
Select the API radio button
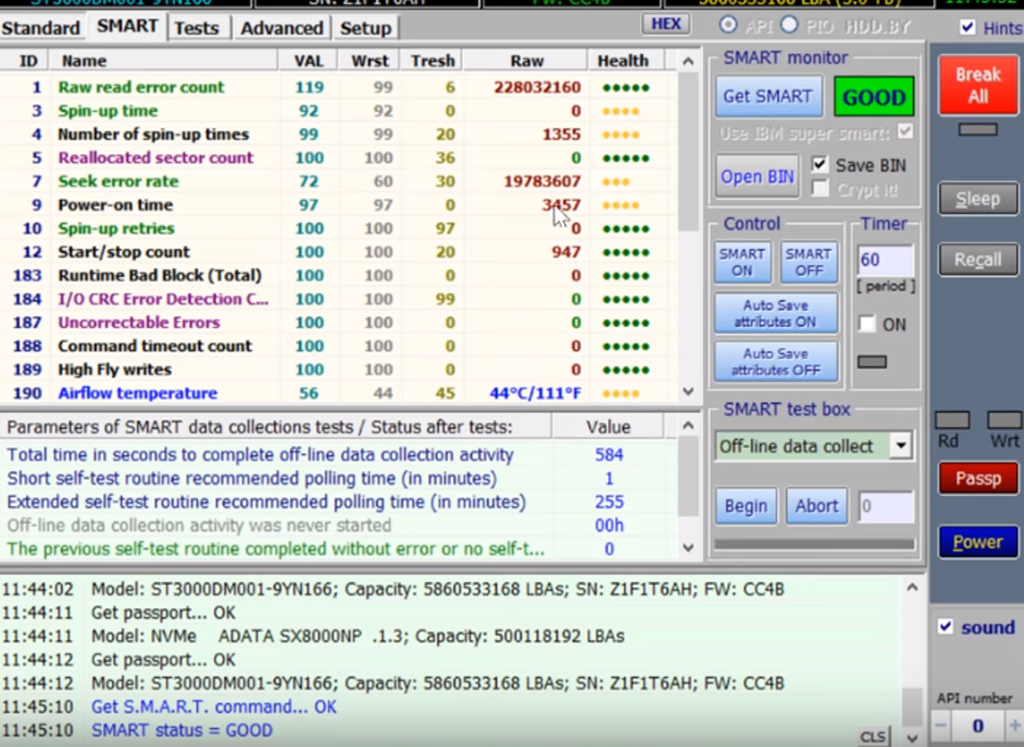[x=728, y=25]
